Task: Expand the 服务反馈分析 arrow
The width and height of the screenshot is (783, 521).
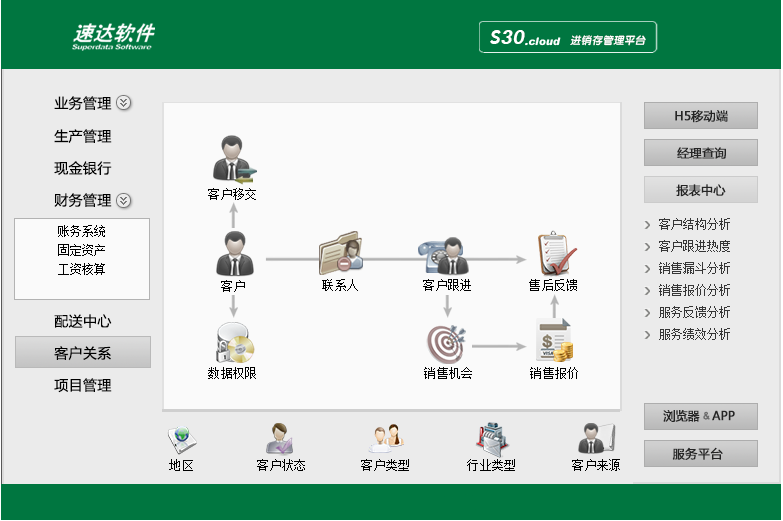Action: (648, 313)
